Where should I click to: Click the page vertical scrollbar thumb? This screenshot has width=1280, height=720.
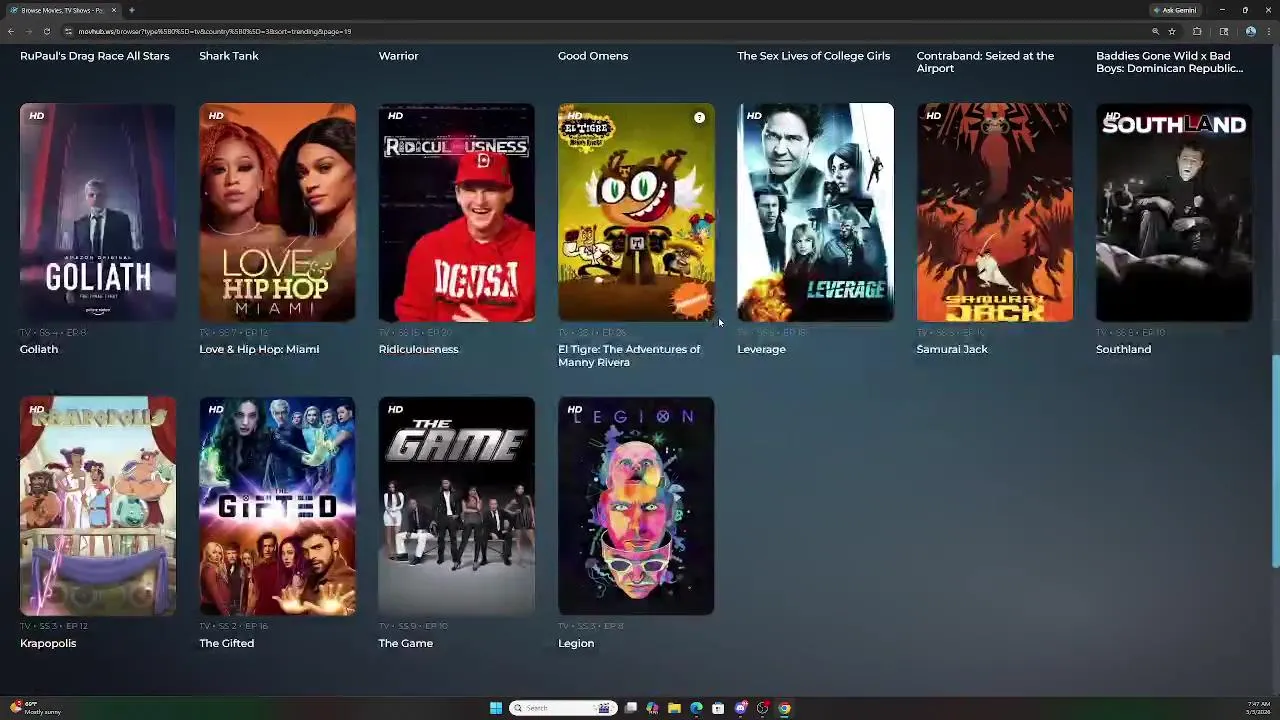coord(1275,460)
